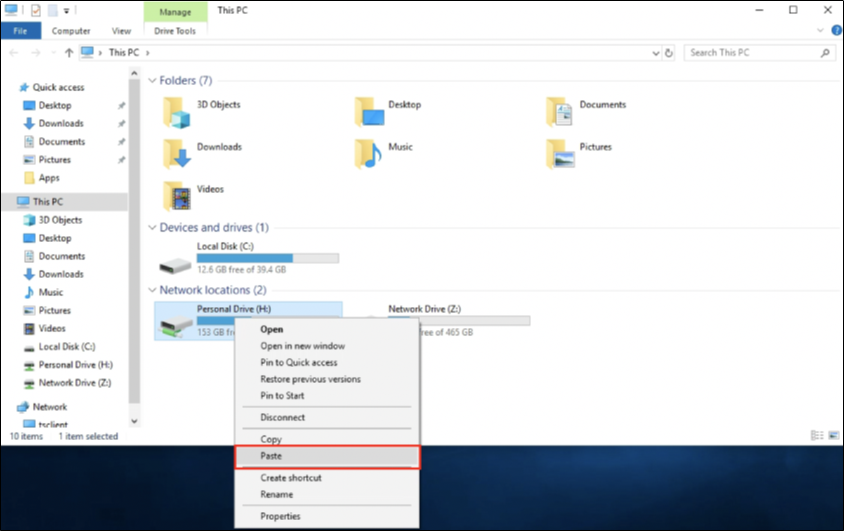Select the Local Disk (C:) drive icon
This screenshot has width=844, height=531.
click(x=175, y=265)
